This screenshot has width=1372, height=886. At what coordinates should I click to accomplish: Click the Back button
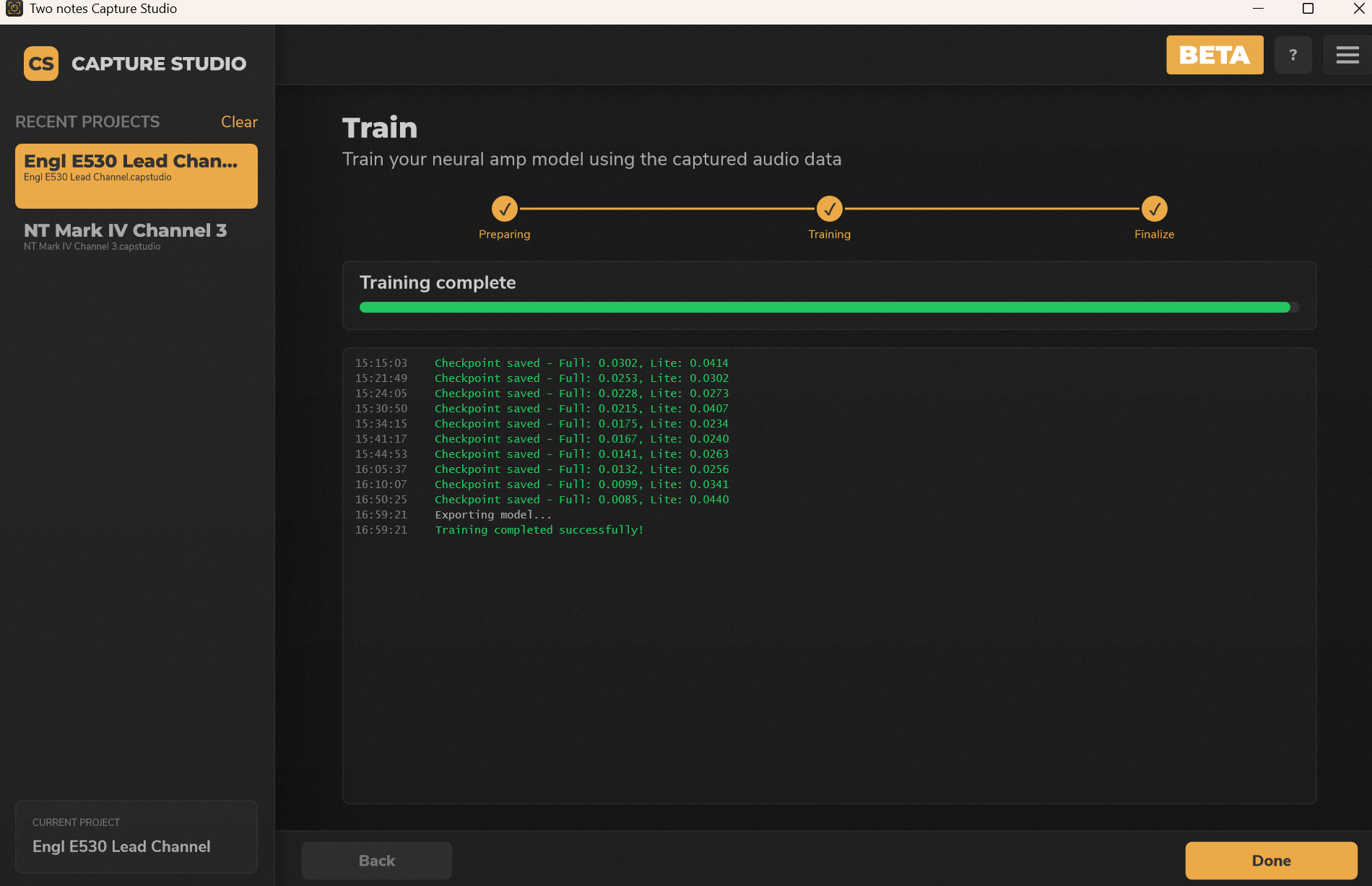coord(377,861)
